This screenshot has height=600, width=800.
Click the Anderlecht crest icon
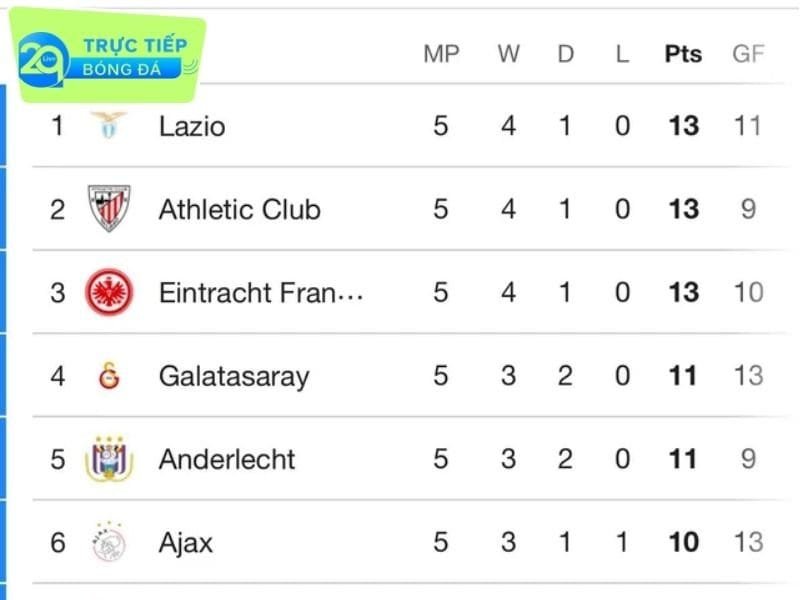click(109, 458)
